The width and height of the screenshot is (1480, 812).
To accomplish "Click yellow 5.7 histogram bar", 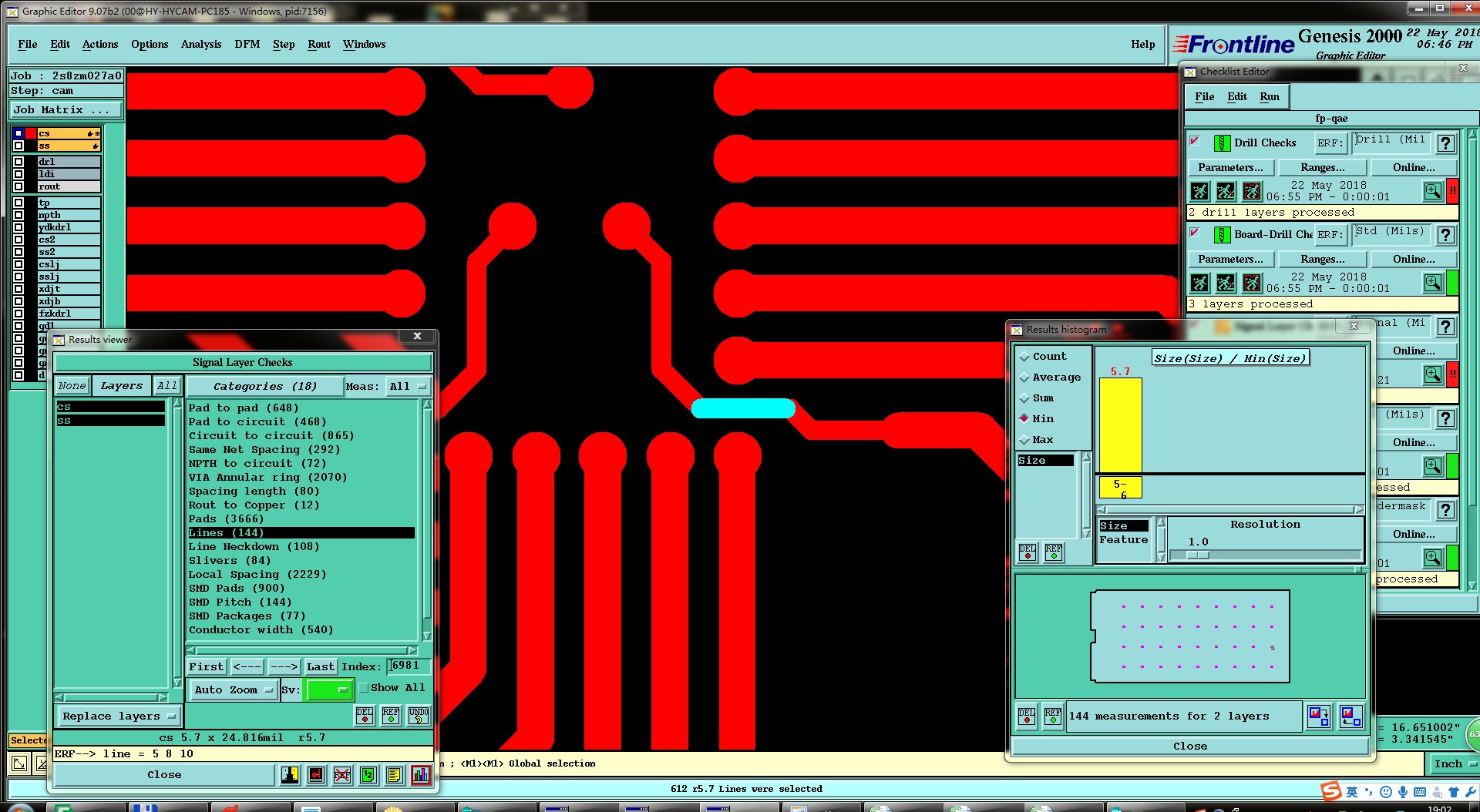I will 1120,424.
